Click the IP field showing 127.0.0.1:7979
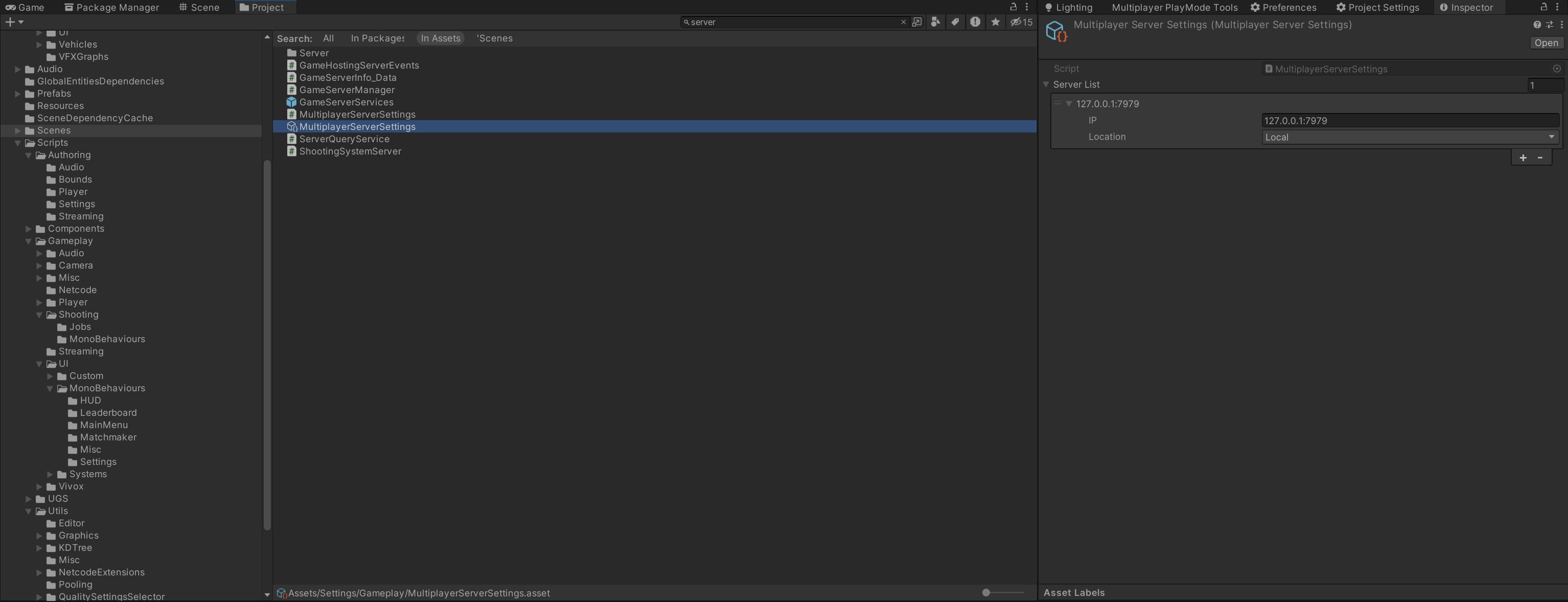 coord(1410,121)
